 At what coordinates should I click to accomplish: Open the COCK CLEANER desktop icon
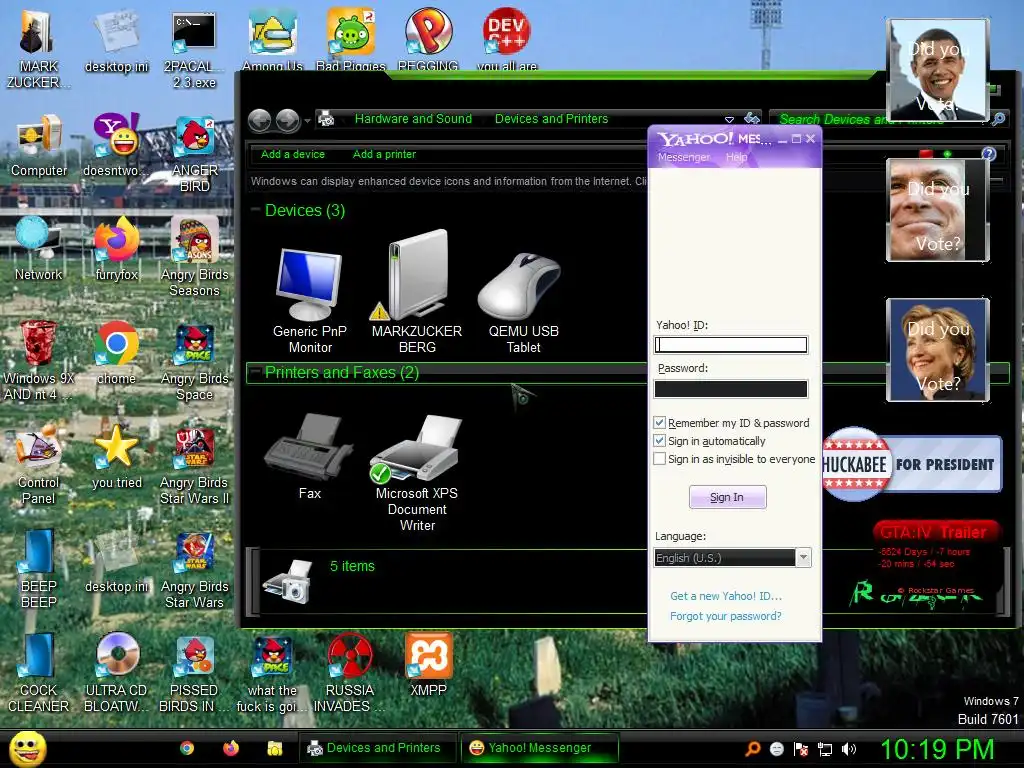(39, 673)
